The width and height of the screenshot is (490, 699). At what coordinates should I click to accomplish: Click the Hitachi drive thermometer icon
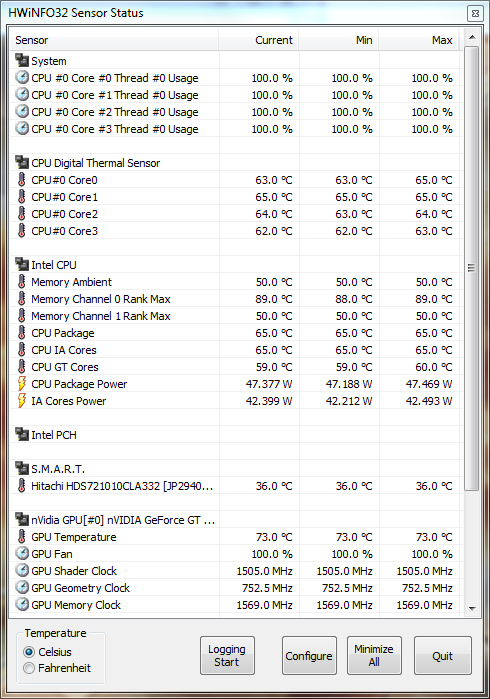(21, 485)
